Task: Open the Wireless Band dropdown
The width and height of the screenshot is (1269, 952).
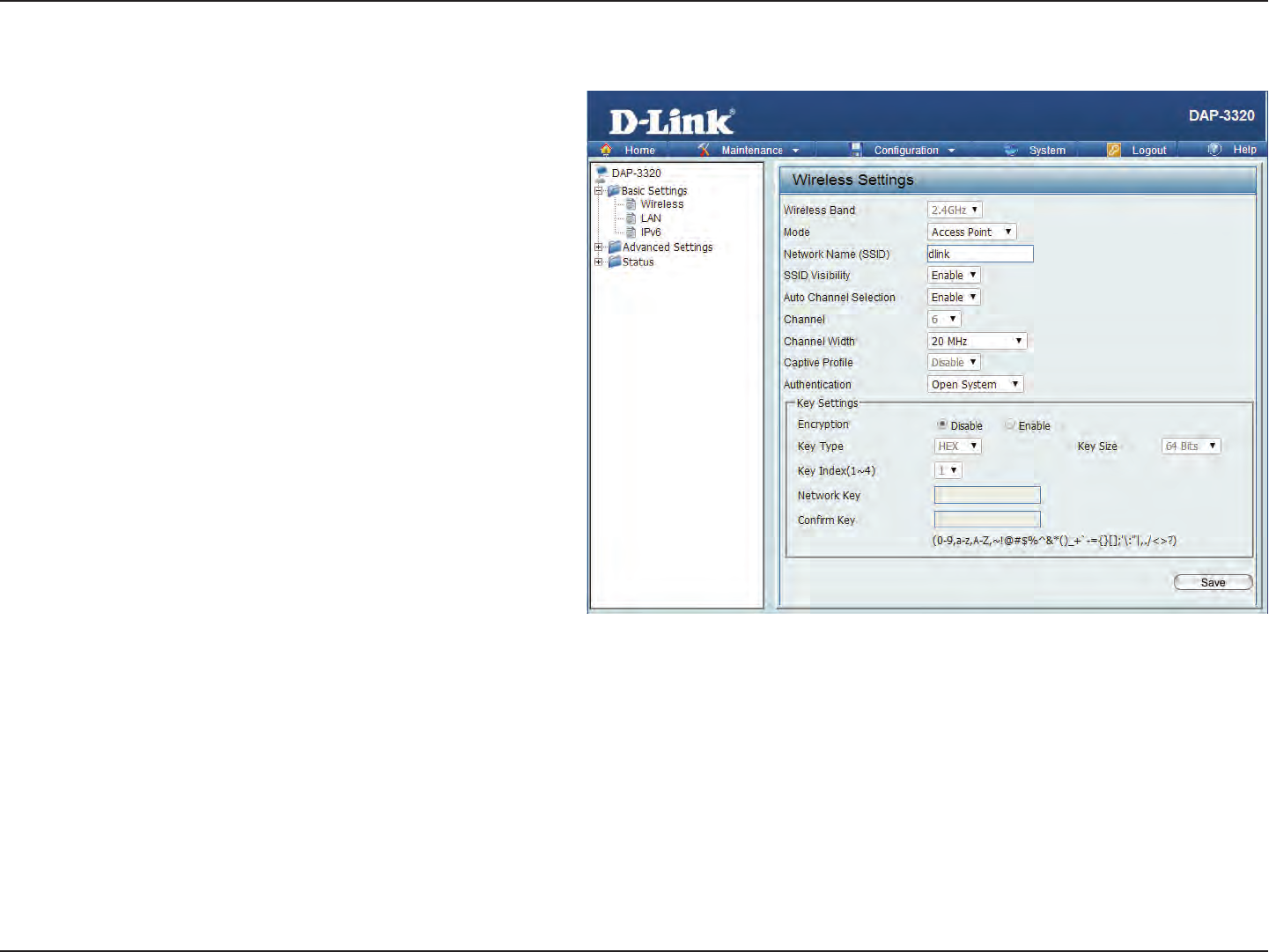Action: [955, 210]
